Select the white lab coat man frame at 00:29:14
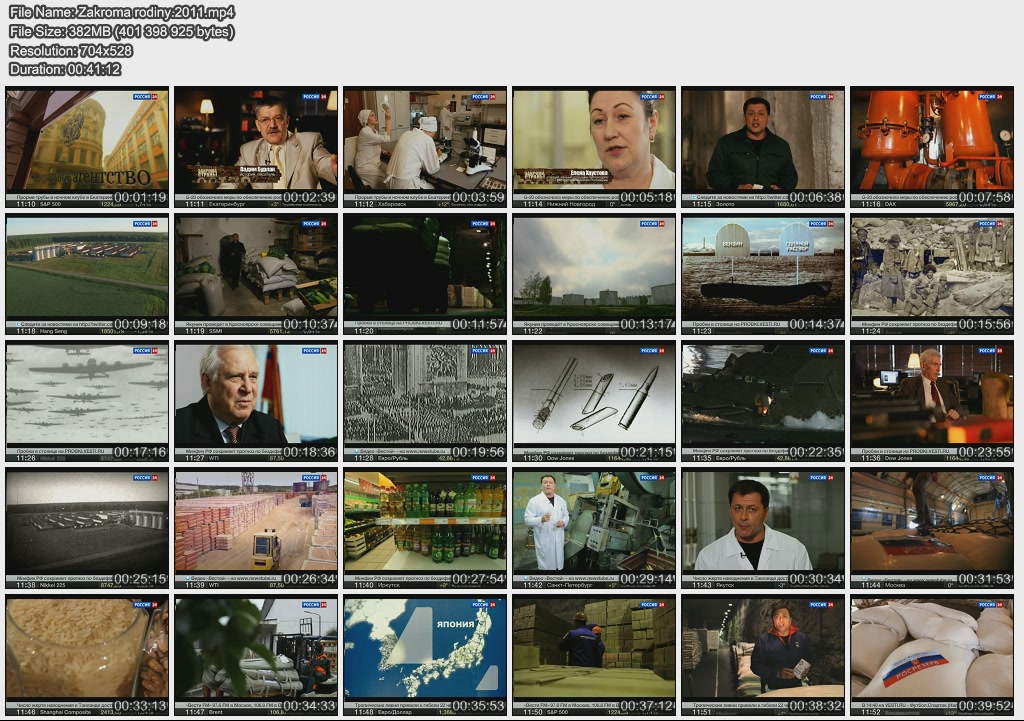The width and height of the screenshot is (1024, 721). tap(594, 528)
